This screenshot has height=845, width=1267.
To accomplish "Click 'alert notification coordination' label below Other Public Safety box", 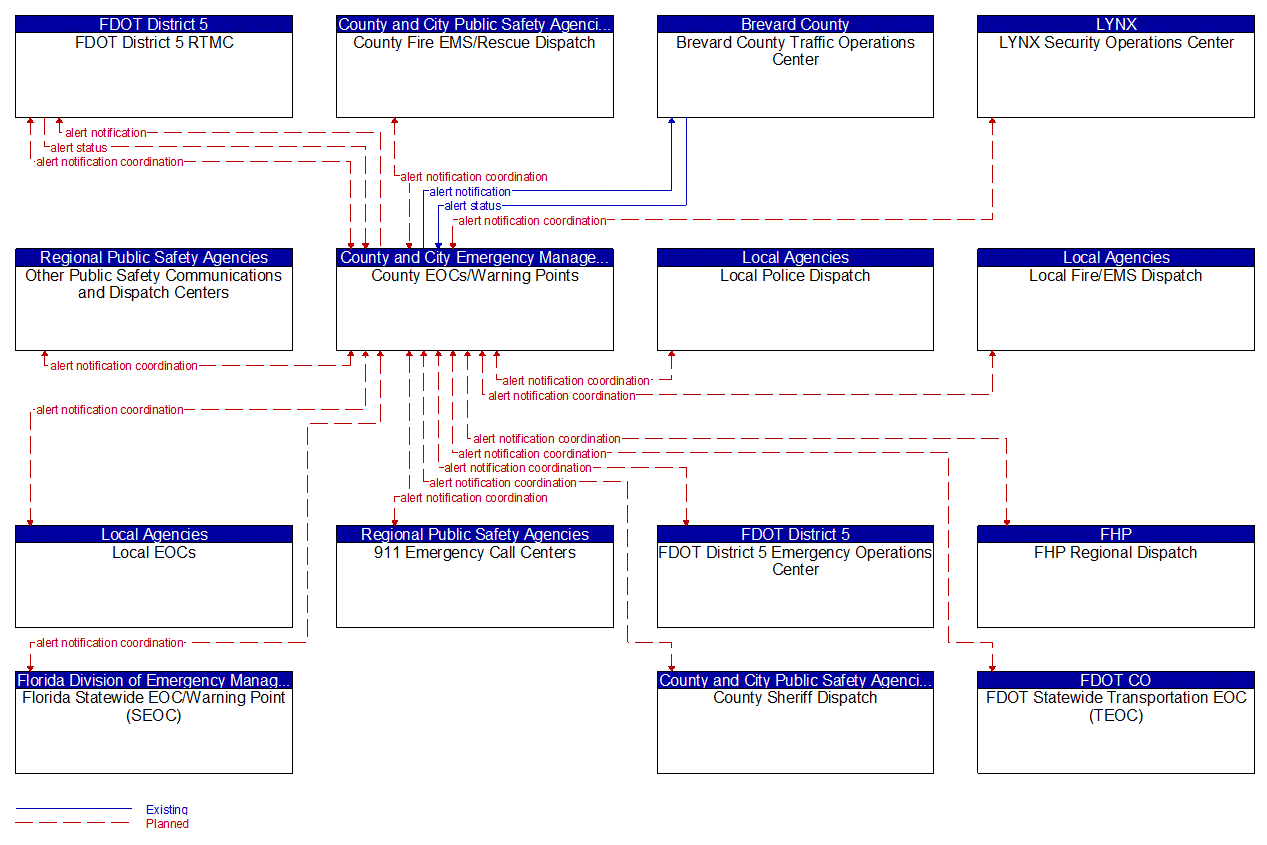I will coord(124,366).
